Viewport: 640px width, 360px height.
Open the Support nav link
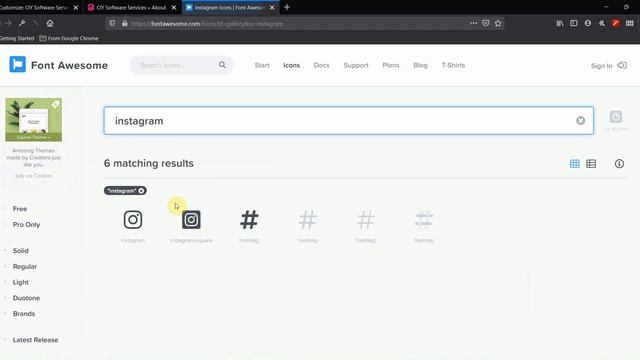pos(356,65)
